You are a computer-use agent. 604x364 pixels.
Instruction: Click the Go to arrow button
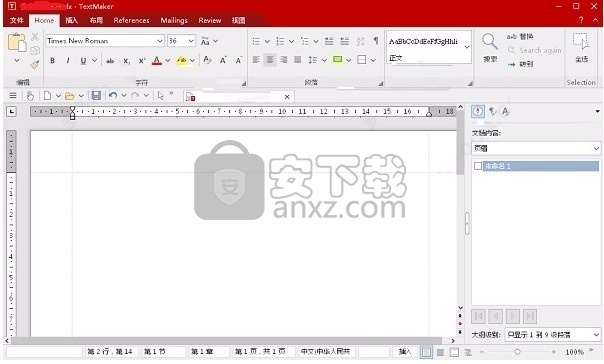click(x=520, y=64)
